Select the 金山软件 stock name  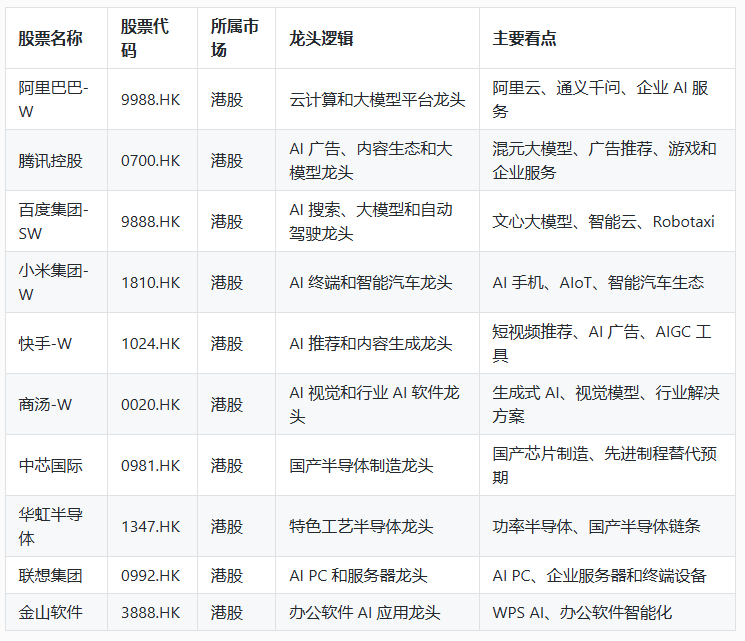[x=50, y=612]
